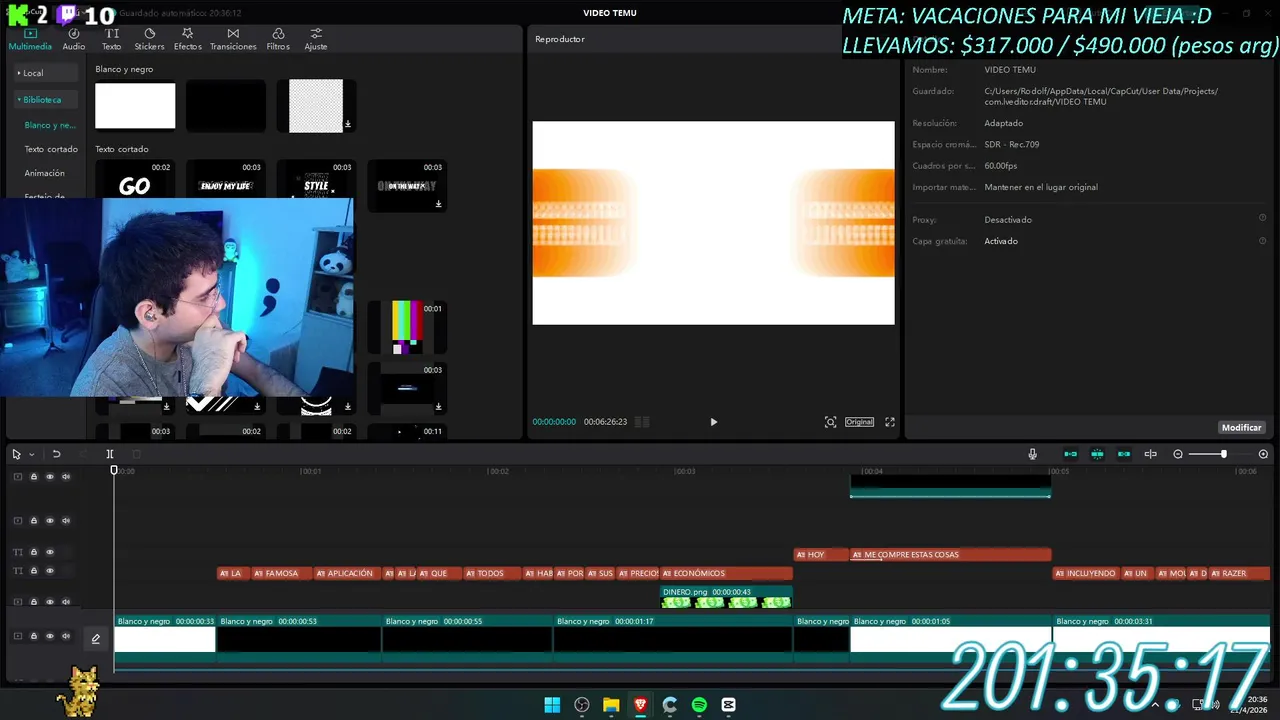
Task: Switch to the Audio tab
Action: click(74, 39)
